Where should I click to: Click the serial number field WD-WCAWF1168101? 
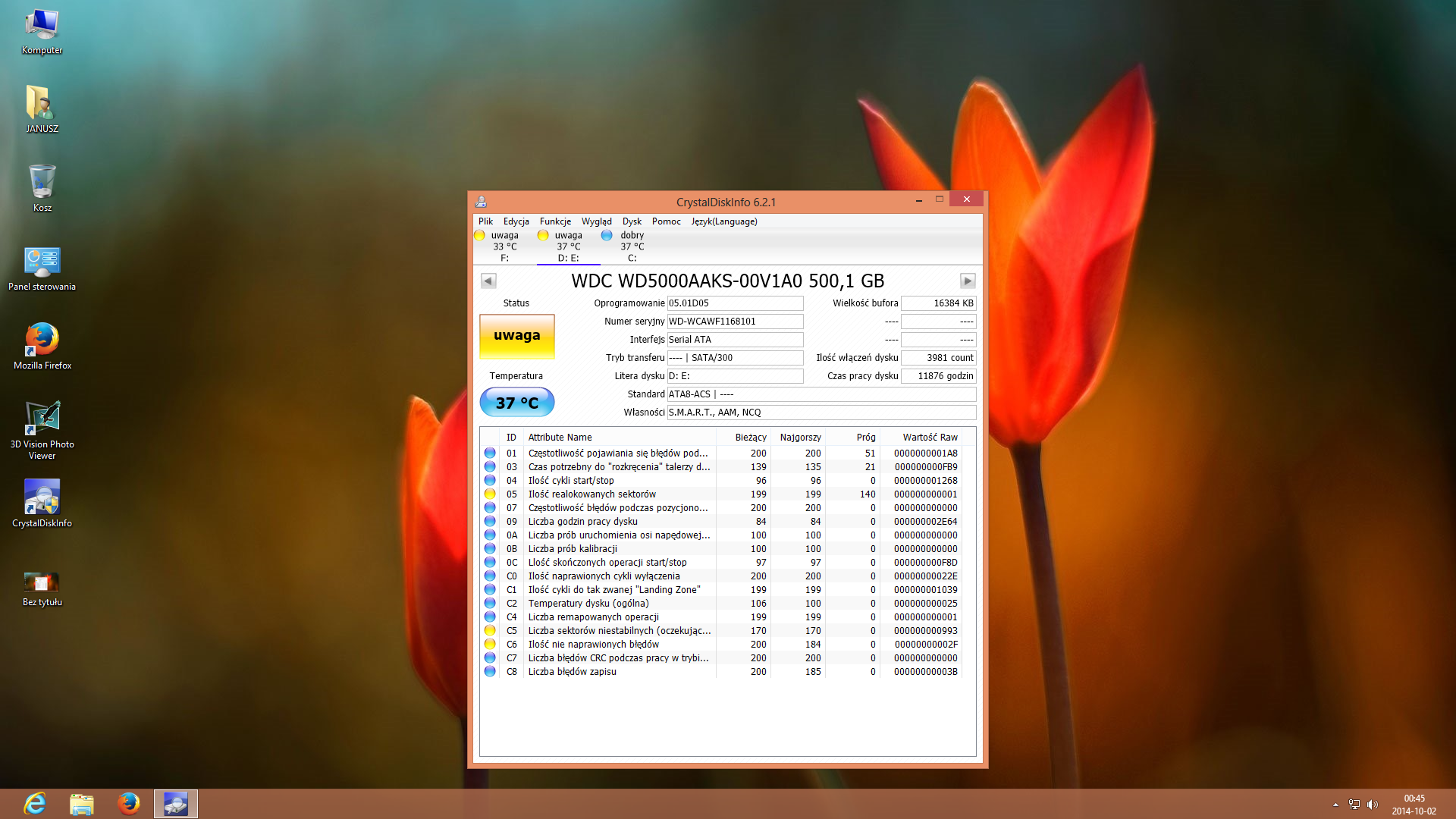735,322
